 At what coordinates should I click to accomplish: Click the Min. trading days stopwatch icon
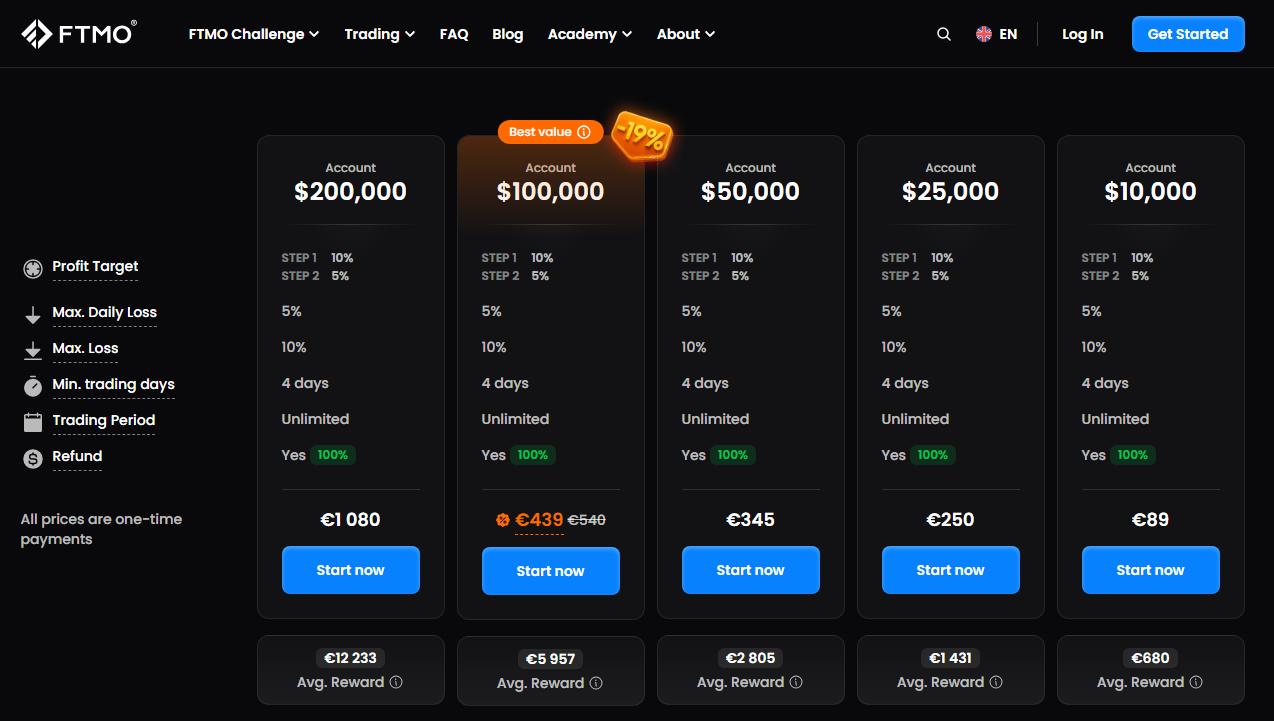click(31, 384)
